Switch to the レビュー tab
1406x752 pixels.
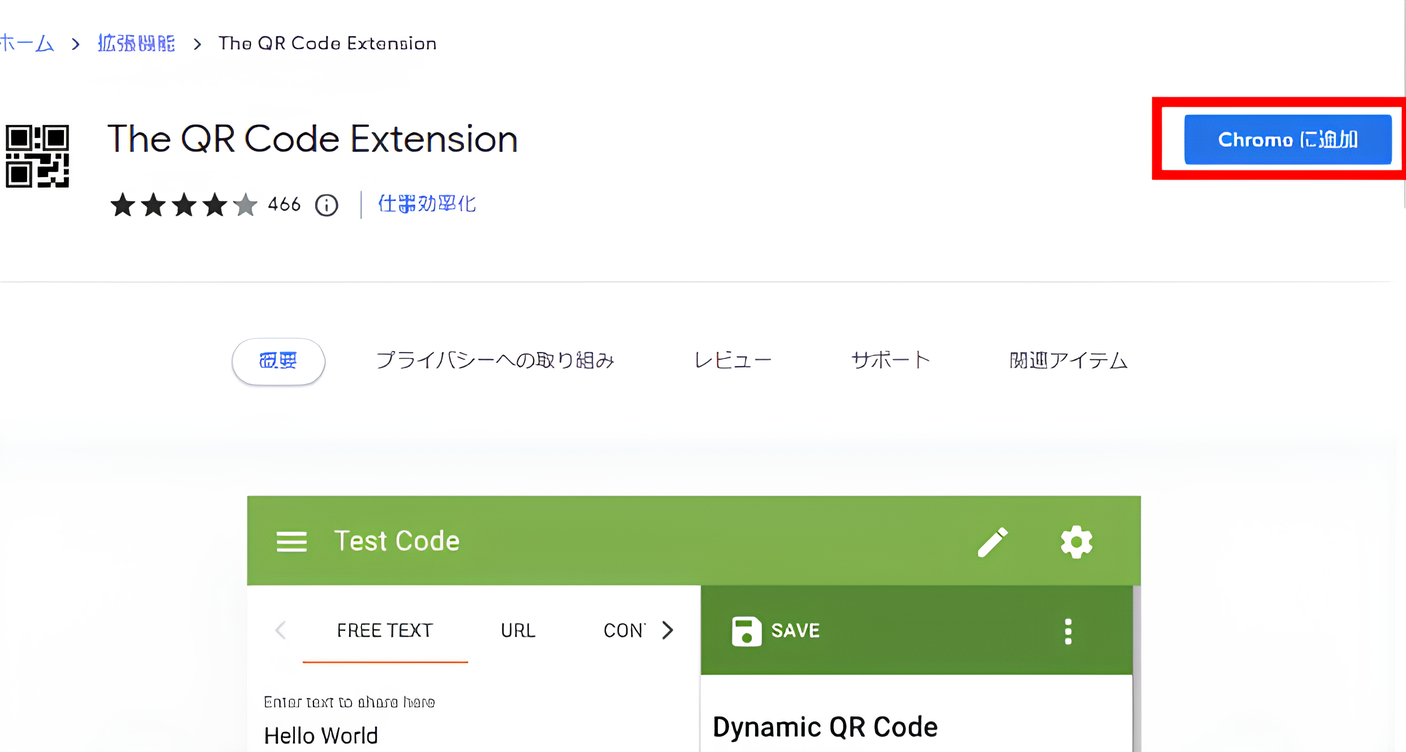(732, 360)
